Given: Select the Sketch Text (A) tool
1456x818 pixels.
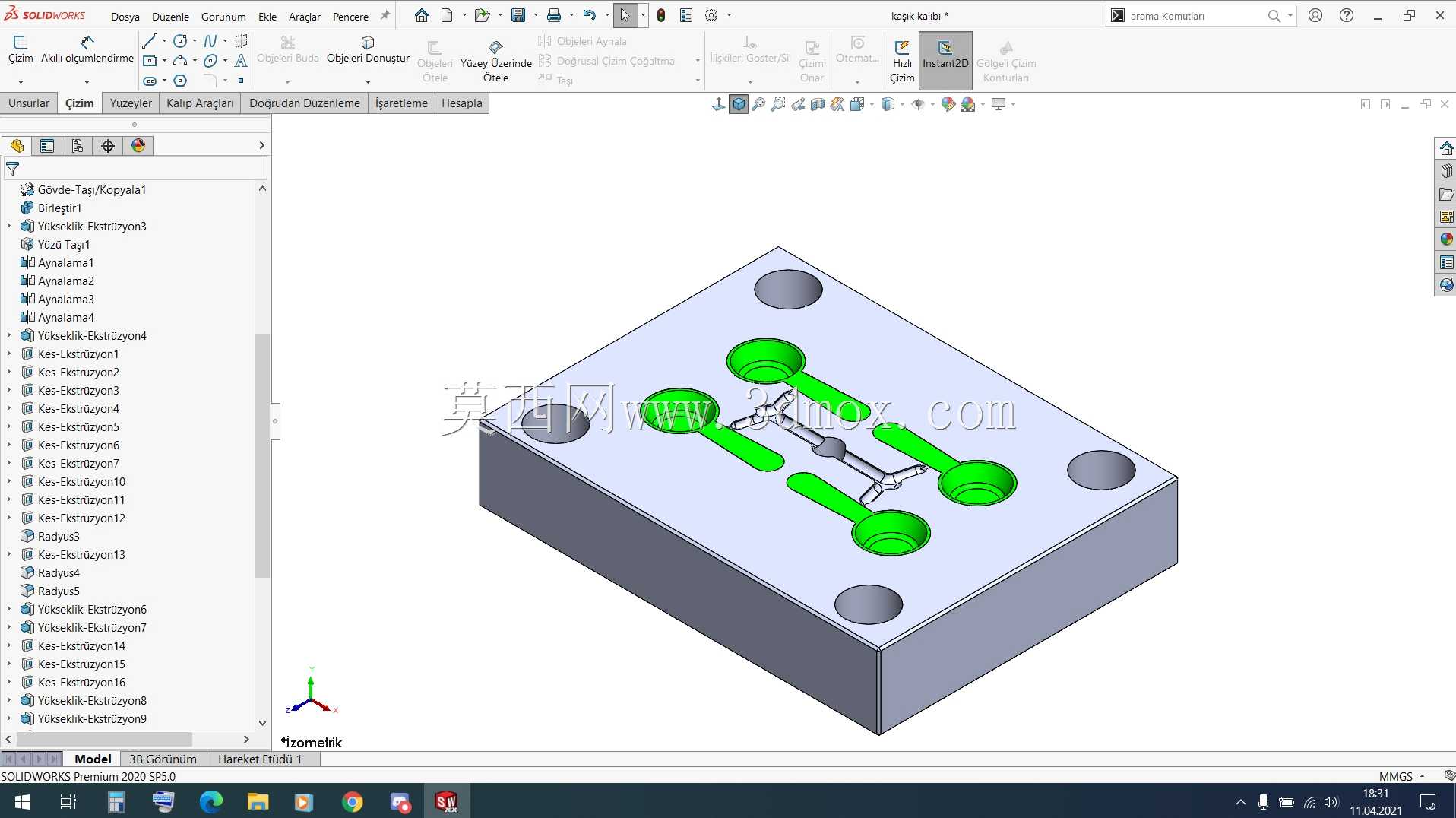Looking at the screenshot, I should tap(241, 61).
